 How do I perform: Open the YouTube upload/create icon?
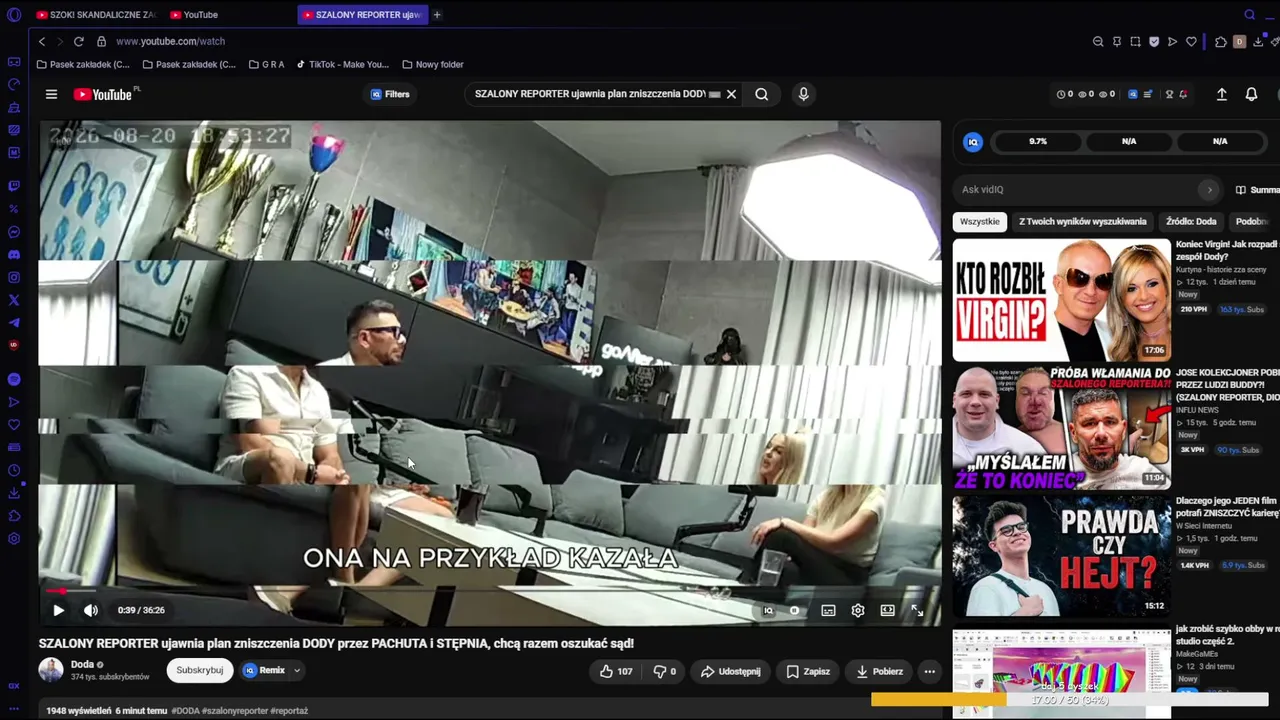(1221, 94)
